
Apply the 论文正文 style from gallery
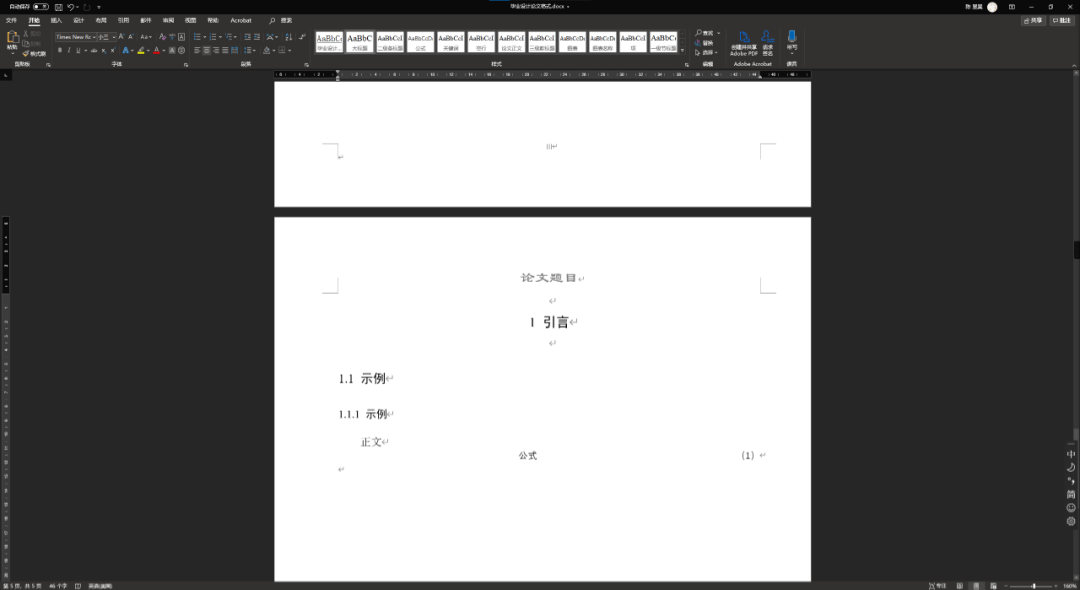coord(511,42)
